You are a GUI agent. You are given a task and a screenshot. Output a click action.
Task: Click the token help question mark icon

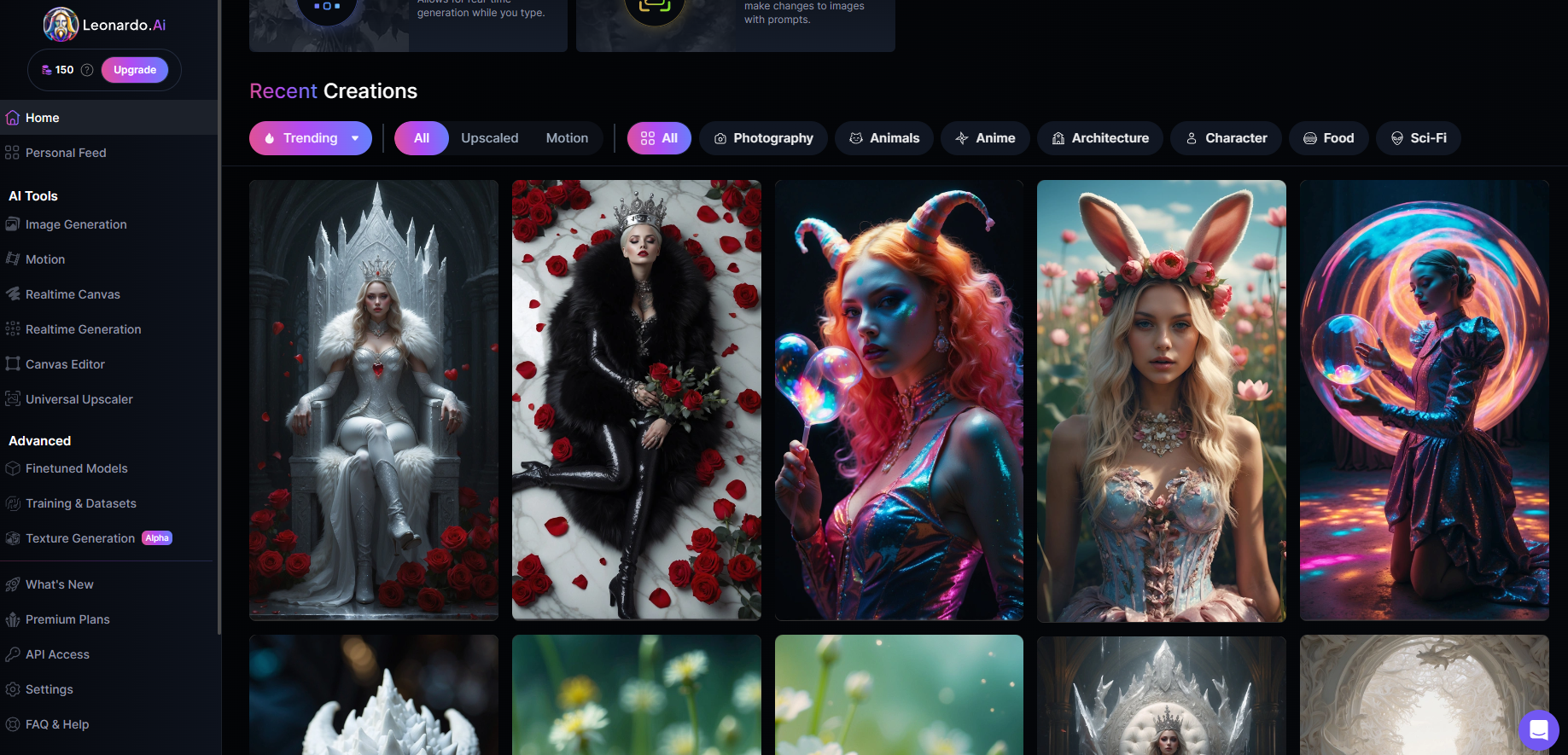pos(87,70)
